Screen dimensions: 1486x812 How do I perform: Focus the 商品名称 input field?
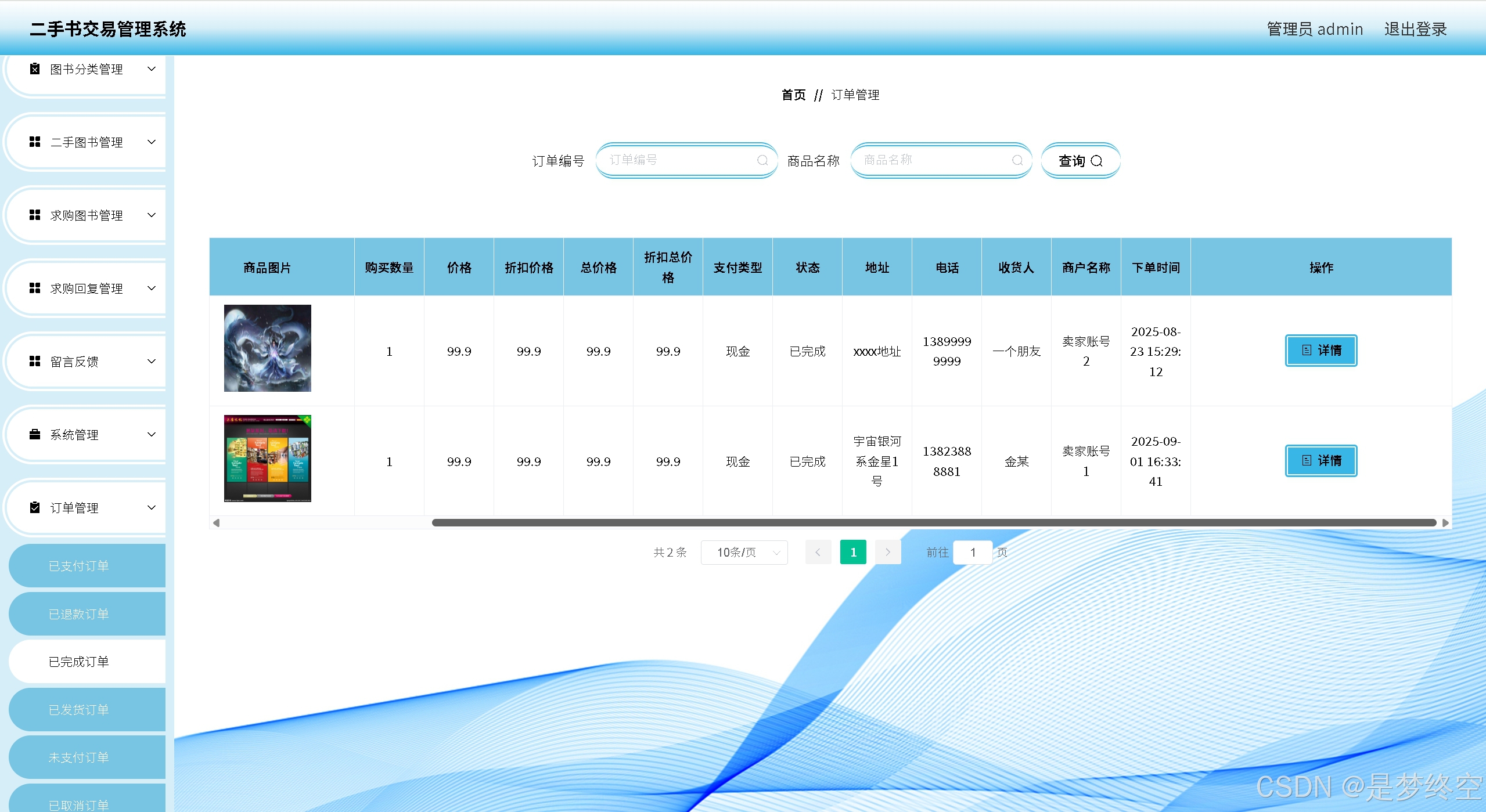click(941, 160)
